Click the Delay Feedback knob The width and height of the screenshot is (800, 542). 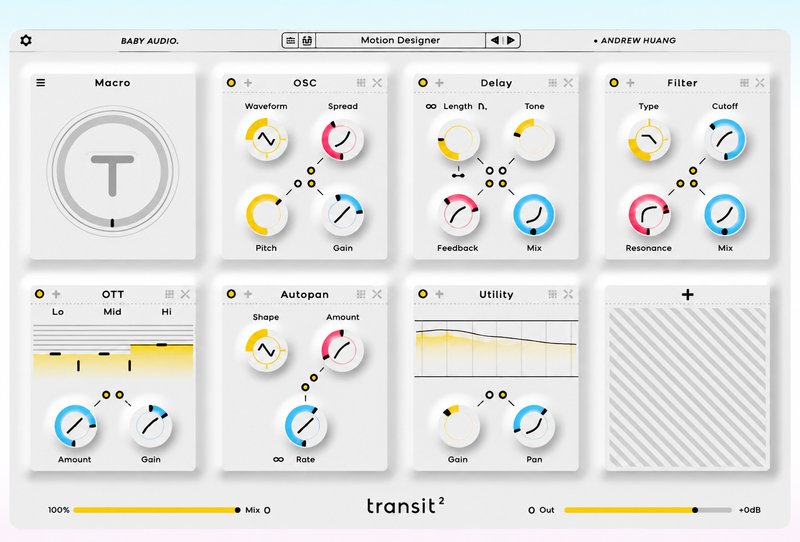(x=458, y=215)
